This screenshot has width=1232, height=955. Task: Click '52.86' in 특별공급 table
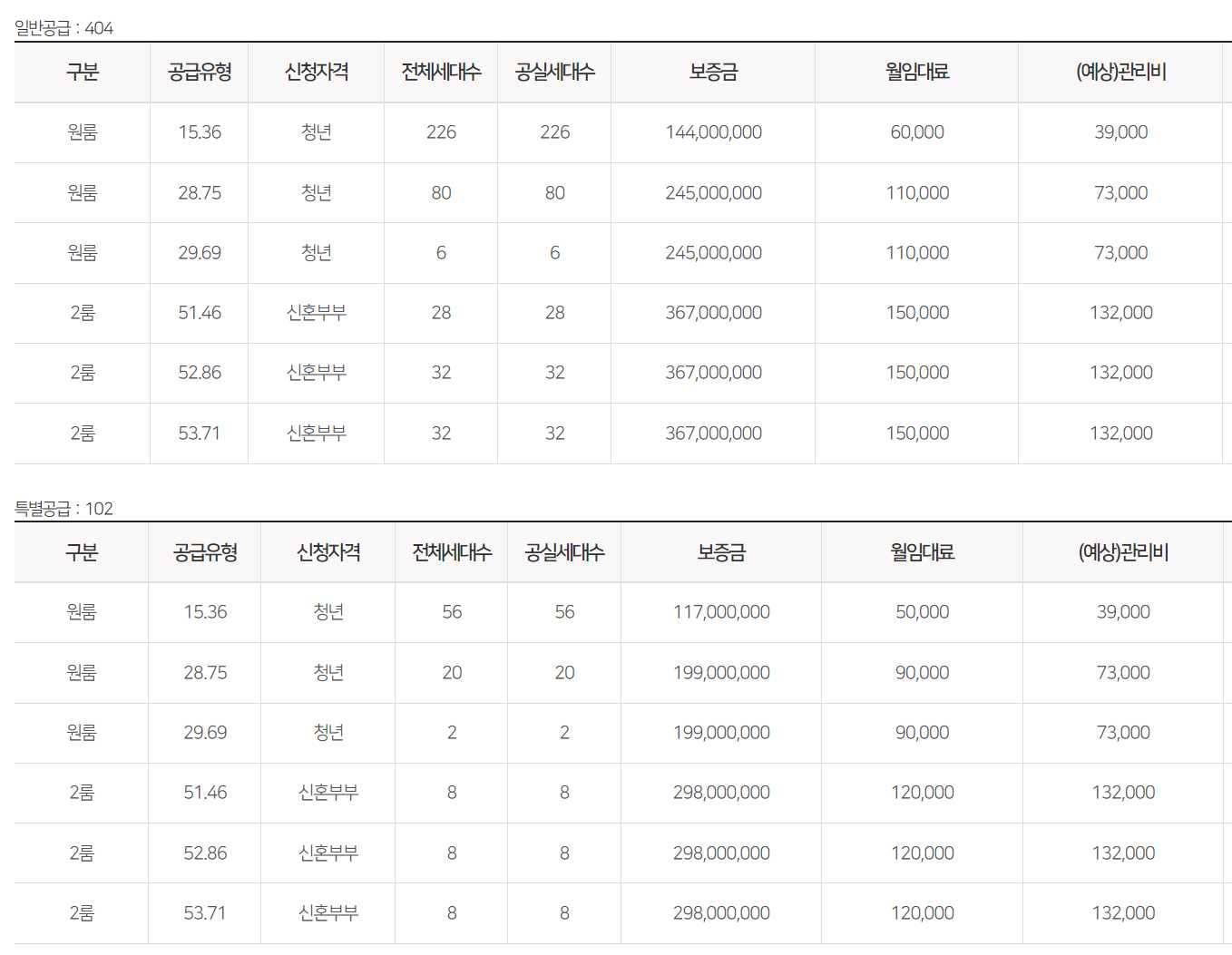(205, 853)
